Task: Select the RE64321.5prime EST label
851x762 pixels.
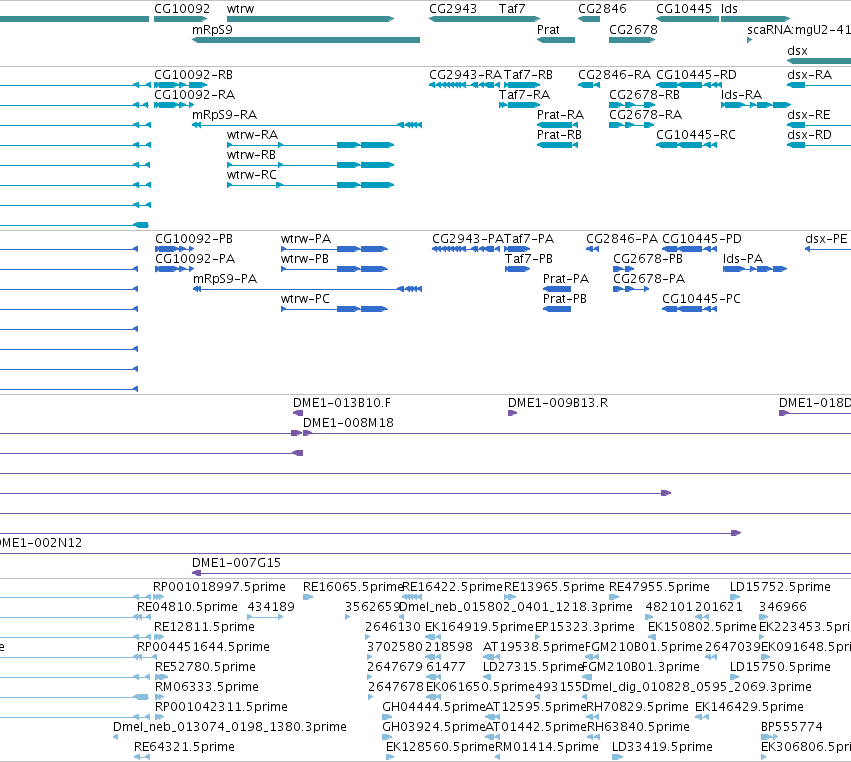Action: pos(184,746)
